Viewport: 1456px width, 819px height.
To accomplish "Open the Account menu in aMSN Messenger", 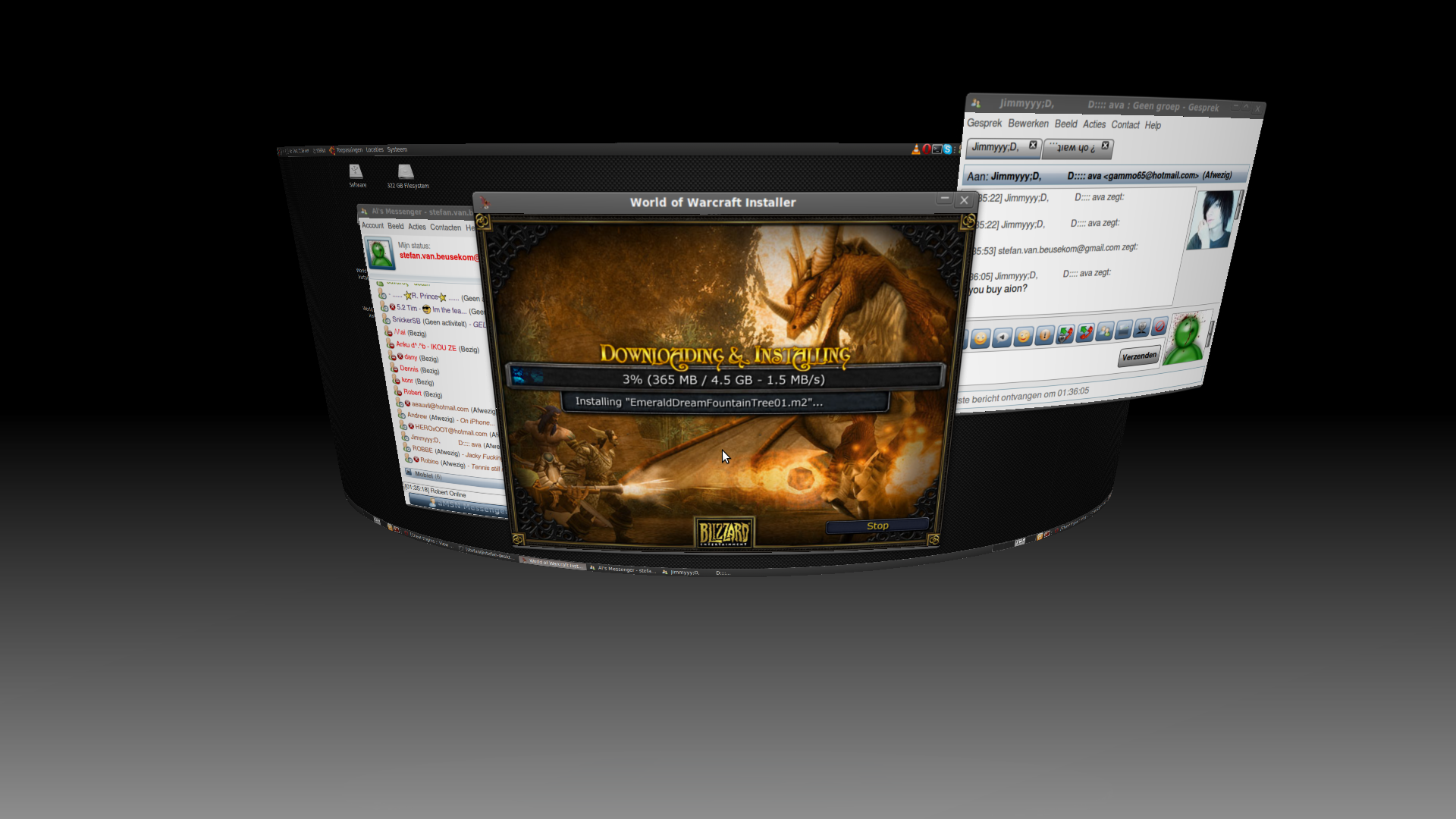I will click(x=372, y=225).
